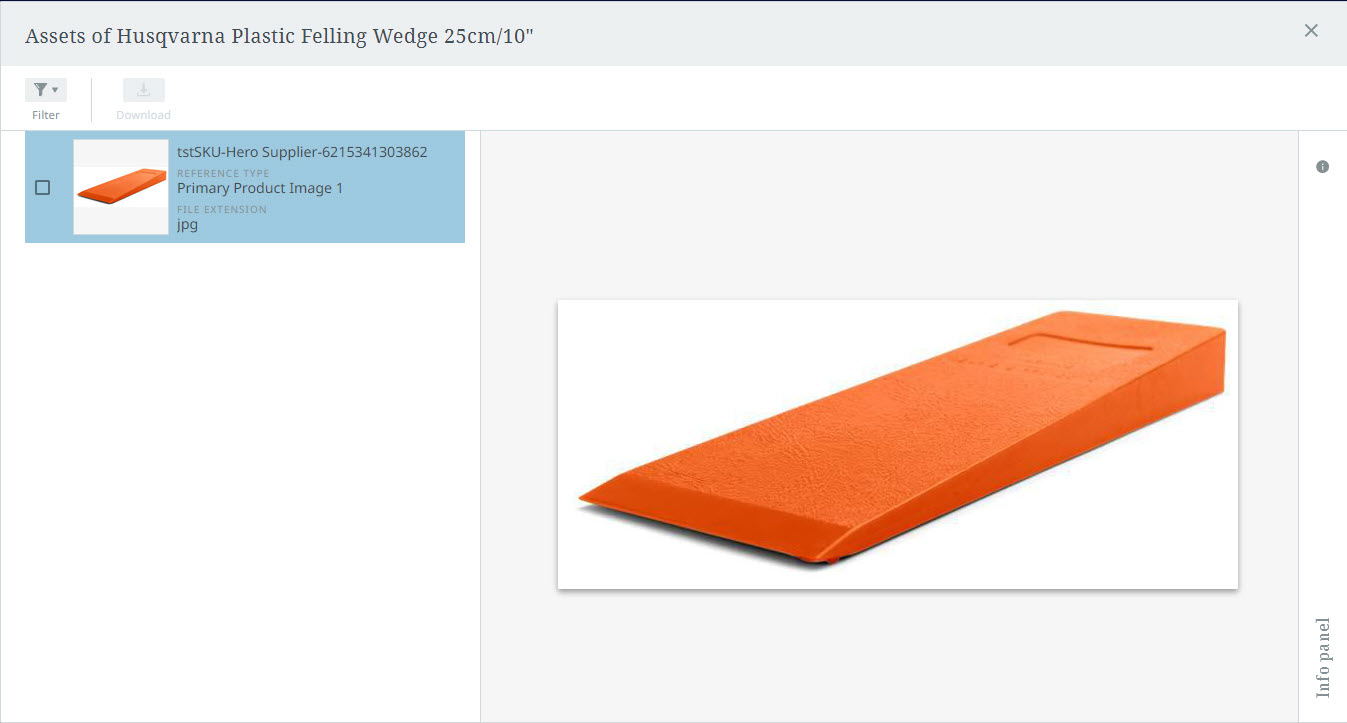Open the info circle icon
1347x723 pixels.
pyautogui.click(x=1322, y=167)
